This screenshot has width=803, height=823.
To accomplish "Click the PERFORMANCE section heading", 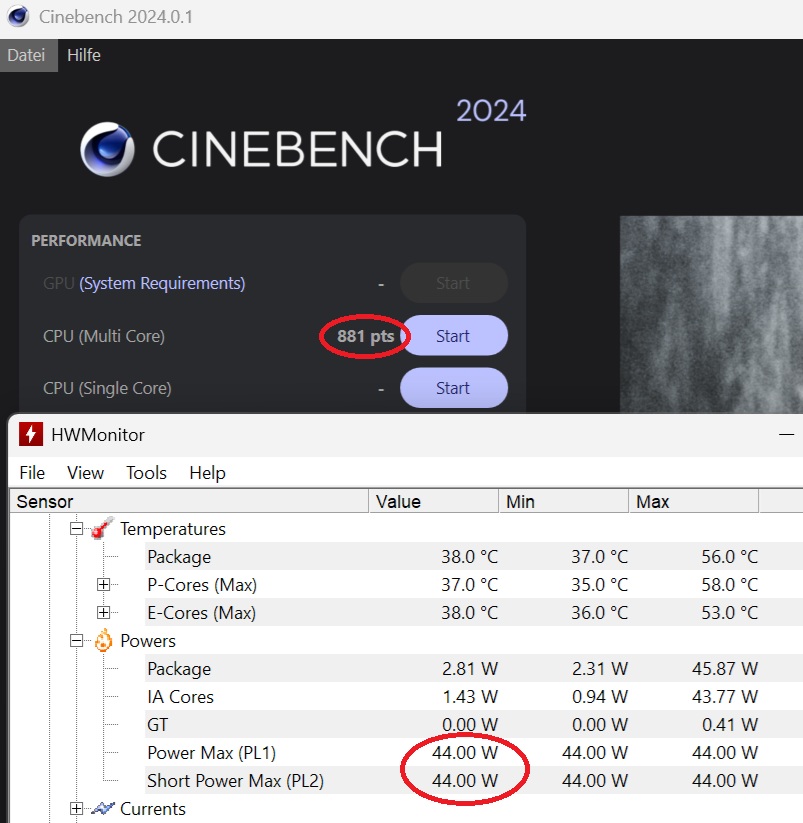I will point(86,241).
